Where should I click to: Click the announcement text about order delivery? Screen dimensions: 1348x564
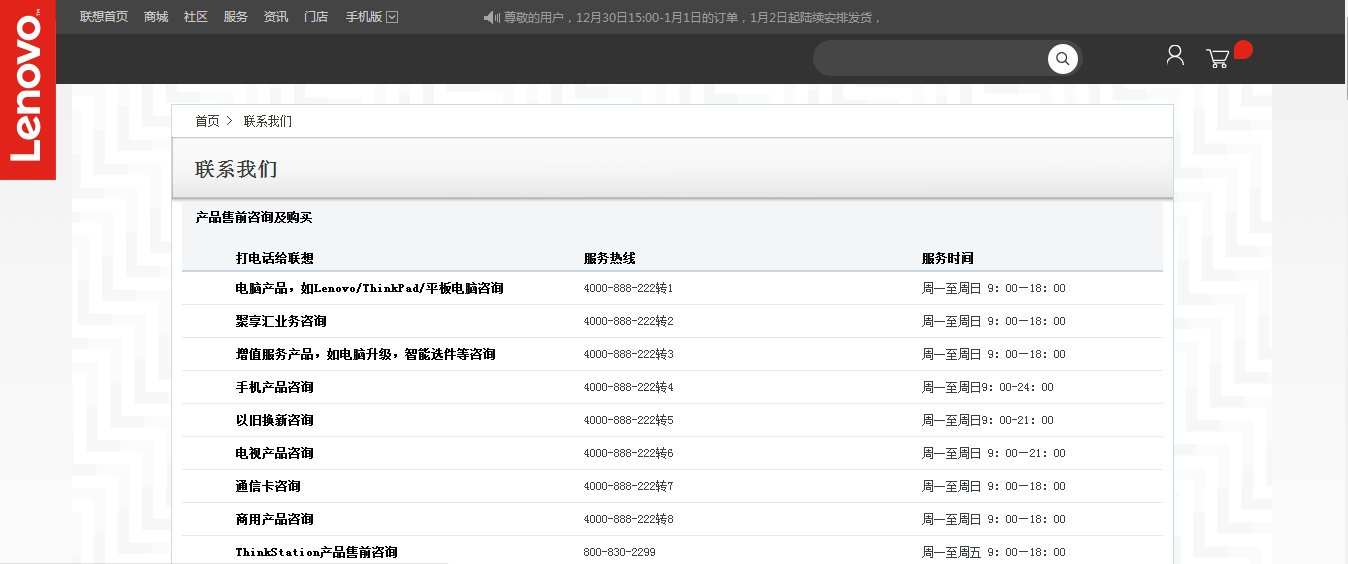pyautogui.click(x=693, y=17)
